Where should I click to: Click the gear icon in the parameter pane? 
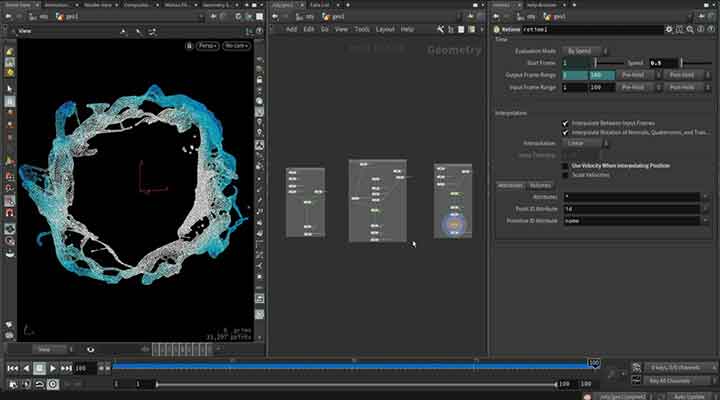tap(669, 29)
